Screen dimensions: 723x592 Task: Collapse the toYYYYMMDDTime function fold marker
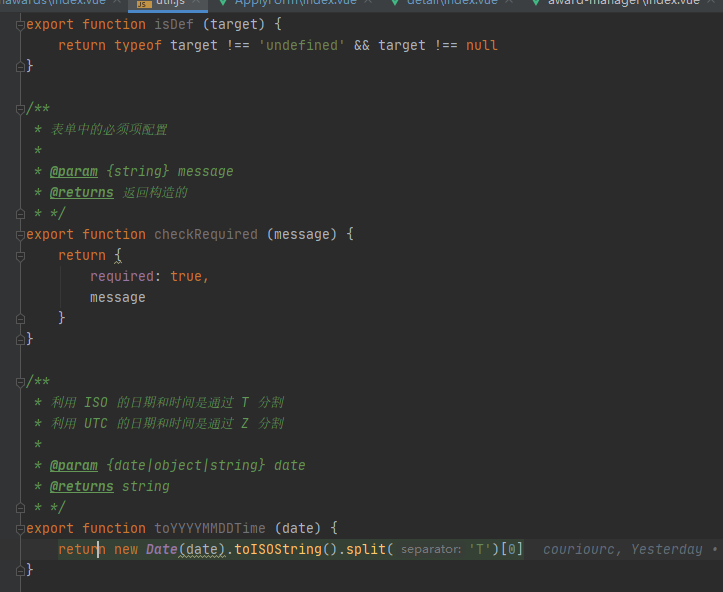(20, 528)
